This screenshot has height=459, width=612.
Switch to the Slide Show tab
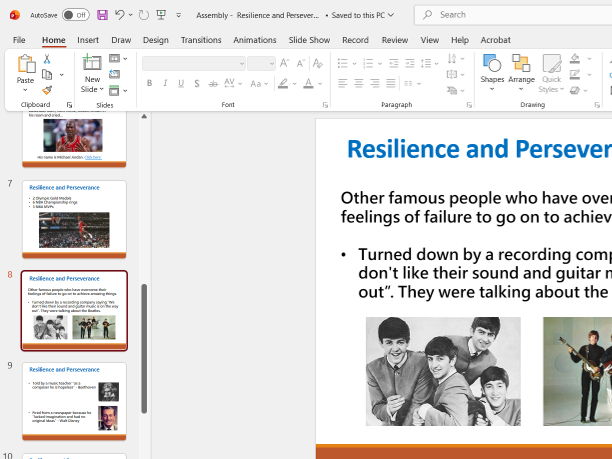click(x=309, y=40)
